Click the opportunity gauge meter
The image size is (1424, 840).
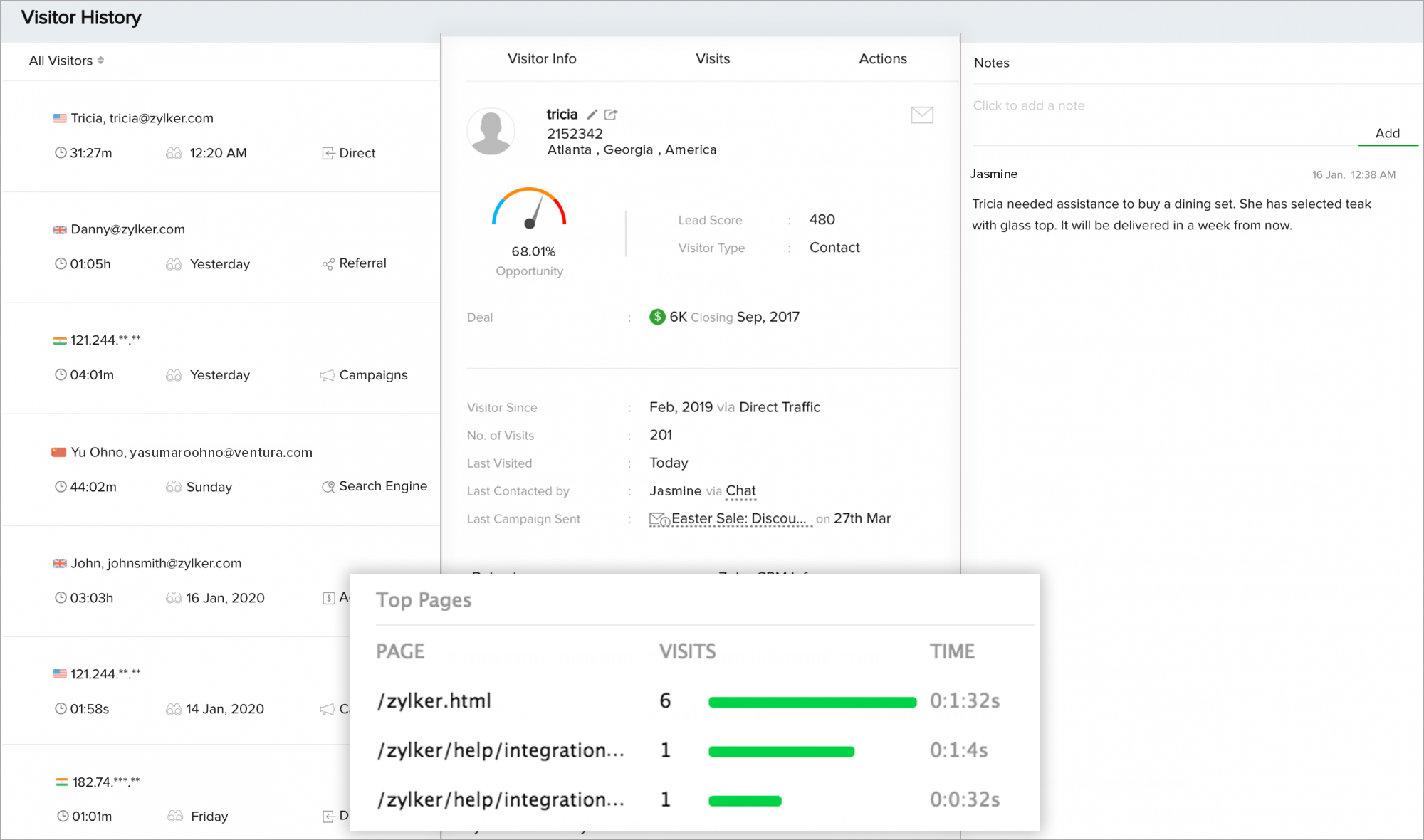pos(529,209)
